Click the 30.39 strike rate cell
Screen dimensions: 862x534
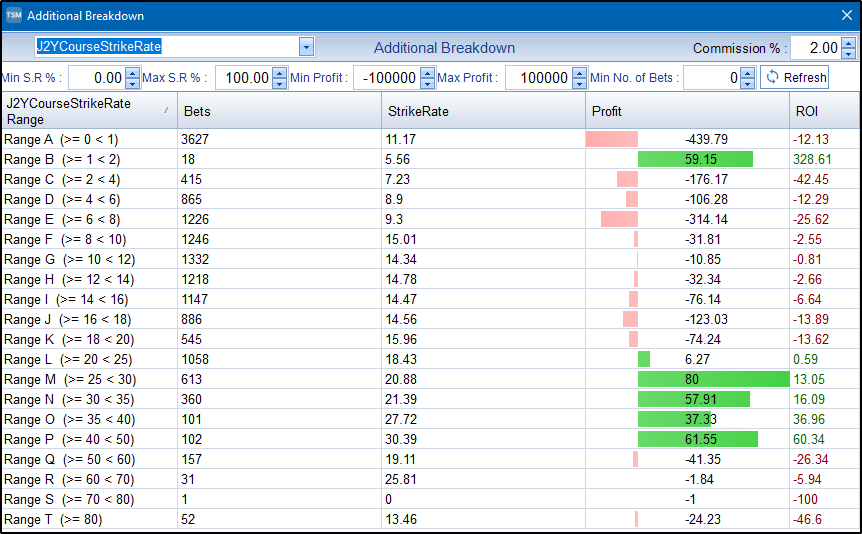(483, 439)
